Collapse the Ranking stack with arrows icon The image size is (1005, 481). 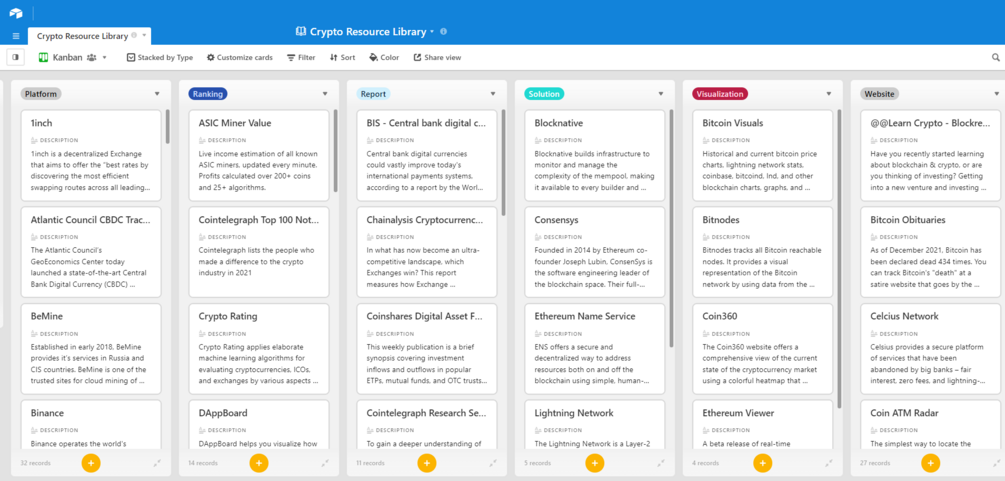click(325, 462)
